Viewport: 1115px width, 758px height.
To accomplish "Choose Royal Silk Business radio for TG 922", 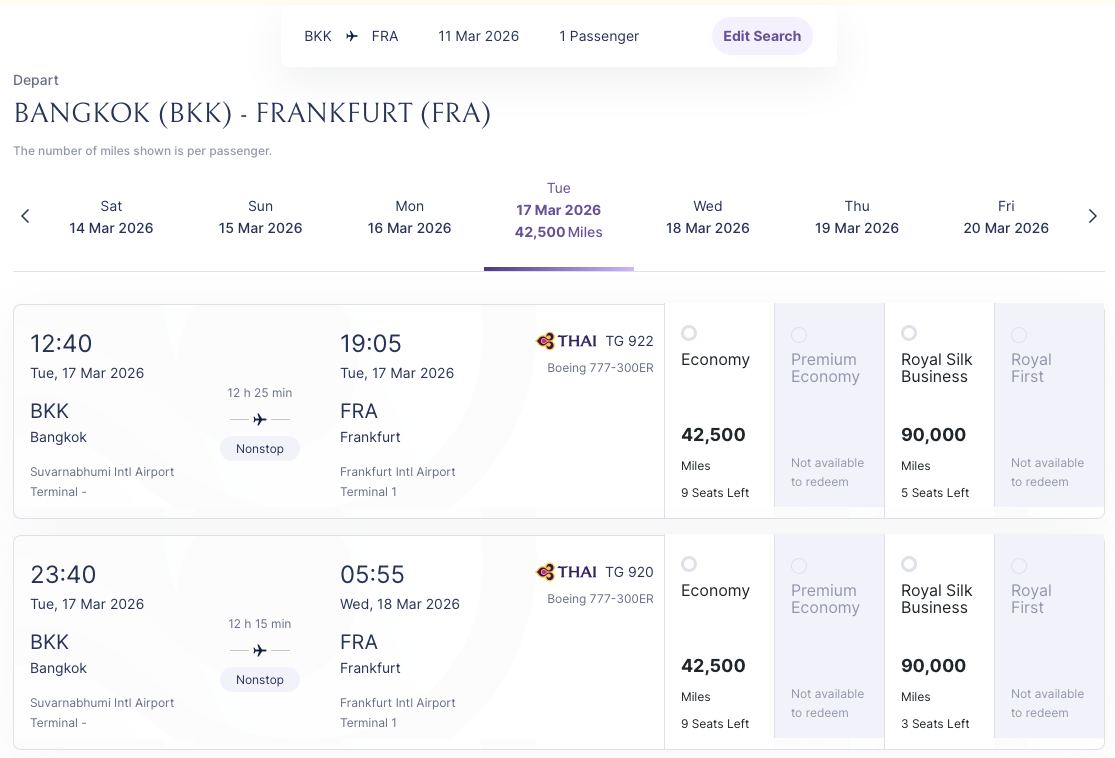I will pyautogui.click(x=909, y=333).
